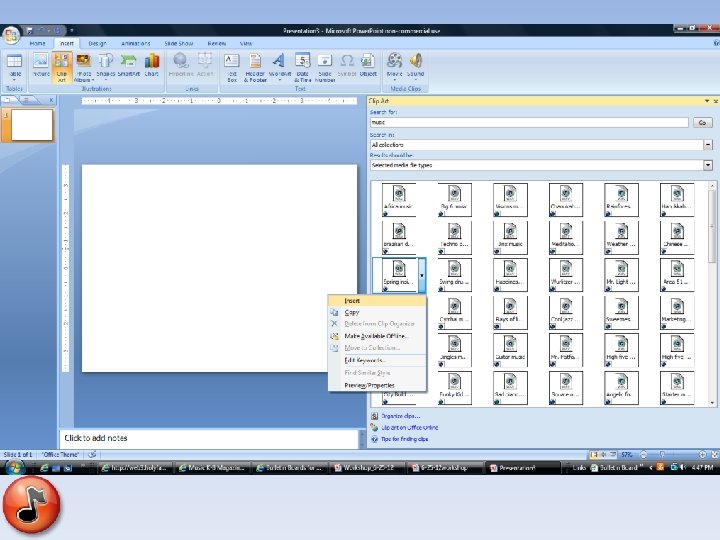
Task: Select the Mr. Light sound clip
Action: (x=621, y=275)
